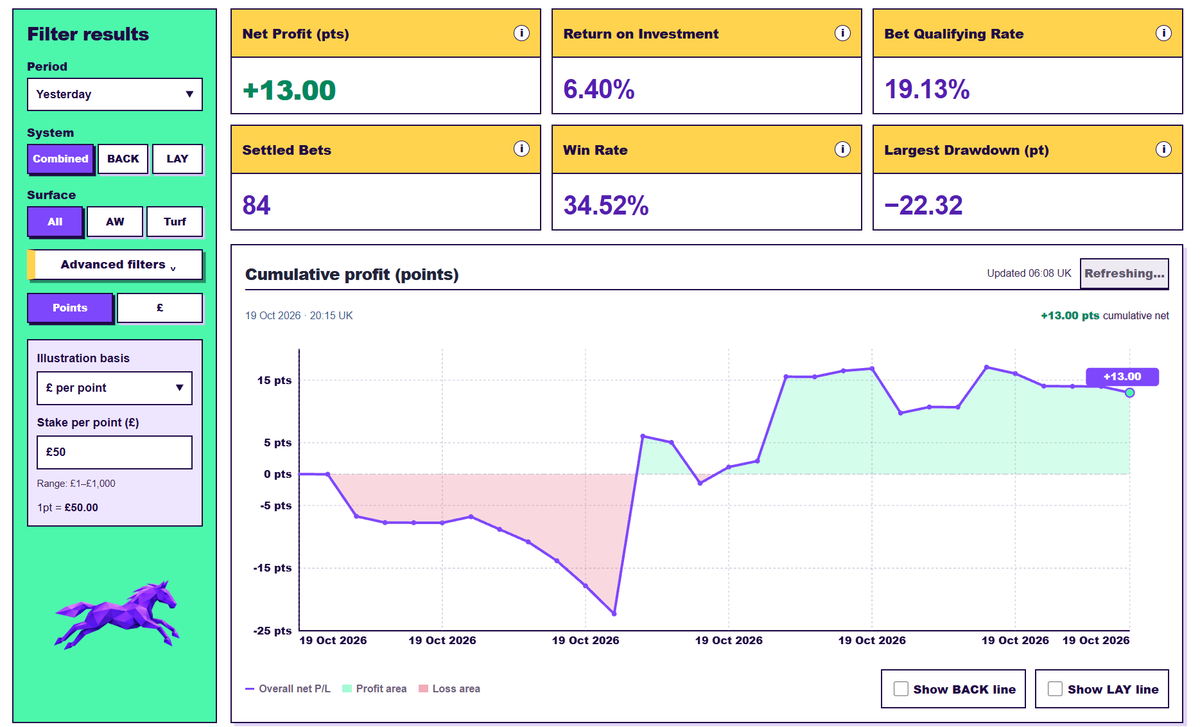This screenshot has width=1200, height=727.
Task: Click the +13.00 tooltip badge on chart
Action: pyautogui.click(x=1122, y=377)
